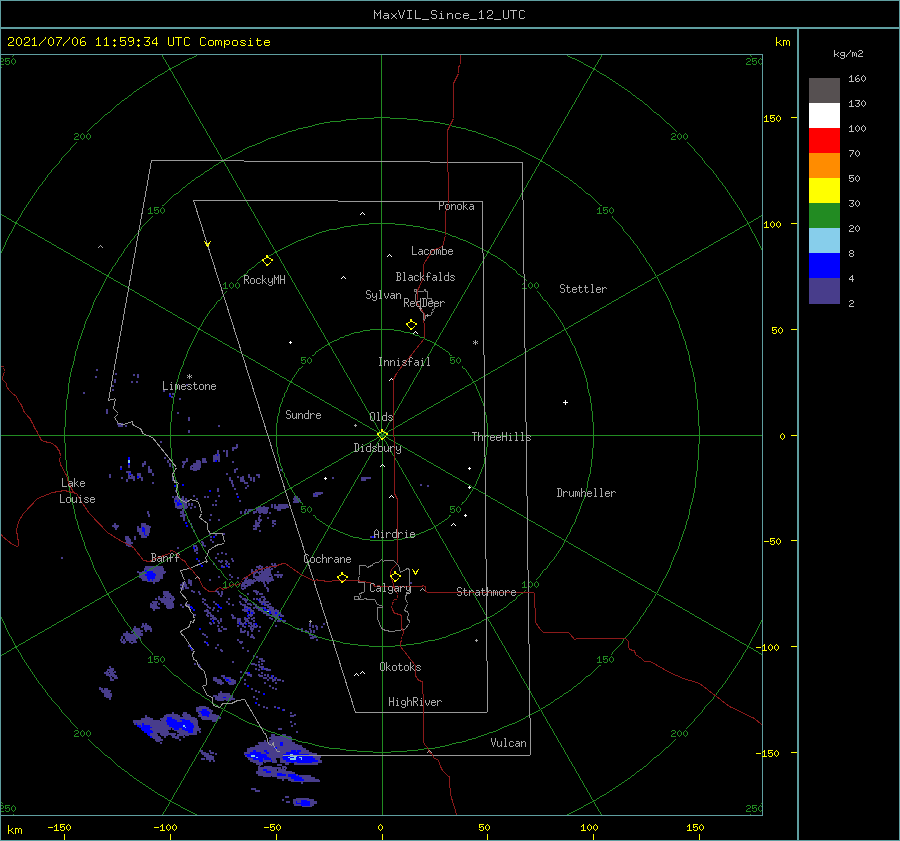Click the kg/m2 legend unit label
The height and width of the screenshot is (841, 900).
tap(848, 54)
